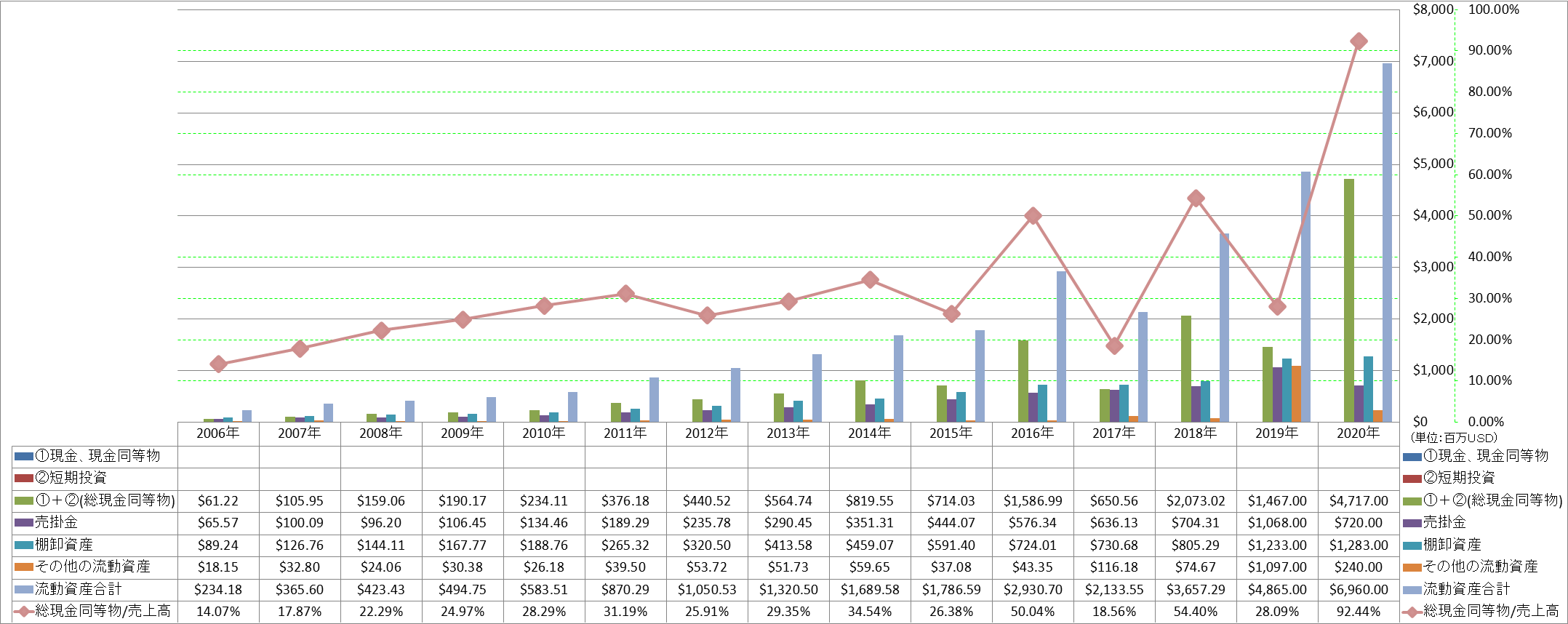
Task: Select the 50.04% ratio cell
Action: click(x=1033, y=612)
